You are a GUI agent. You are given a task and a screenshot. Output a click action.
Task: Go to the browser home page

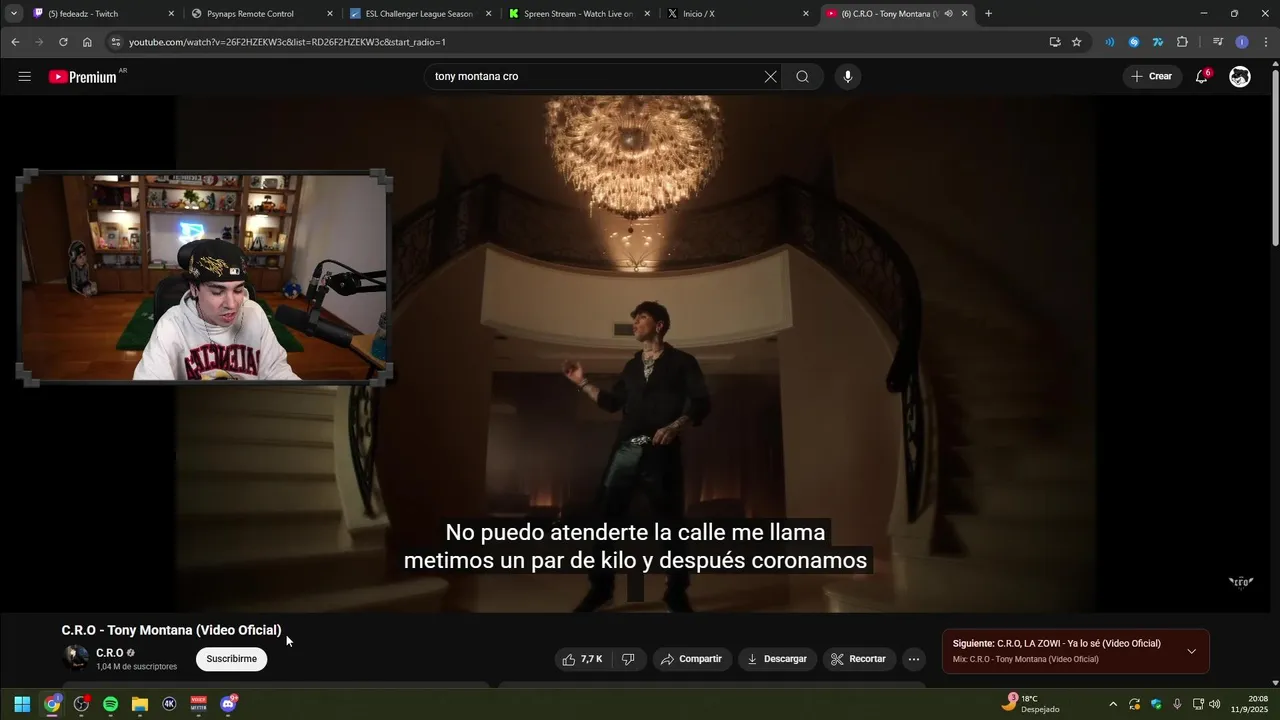point(87,42)
